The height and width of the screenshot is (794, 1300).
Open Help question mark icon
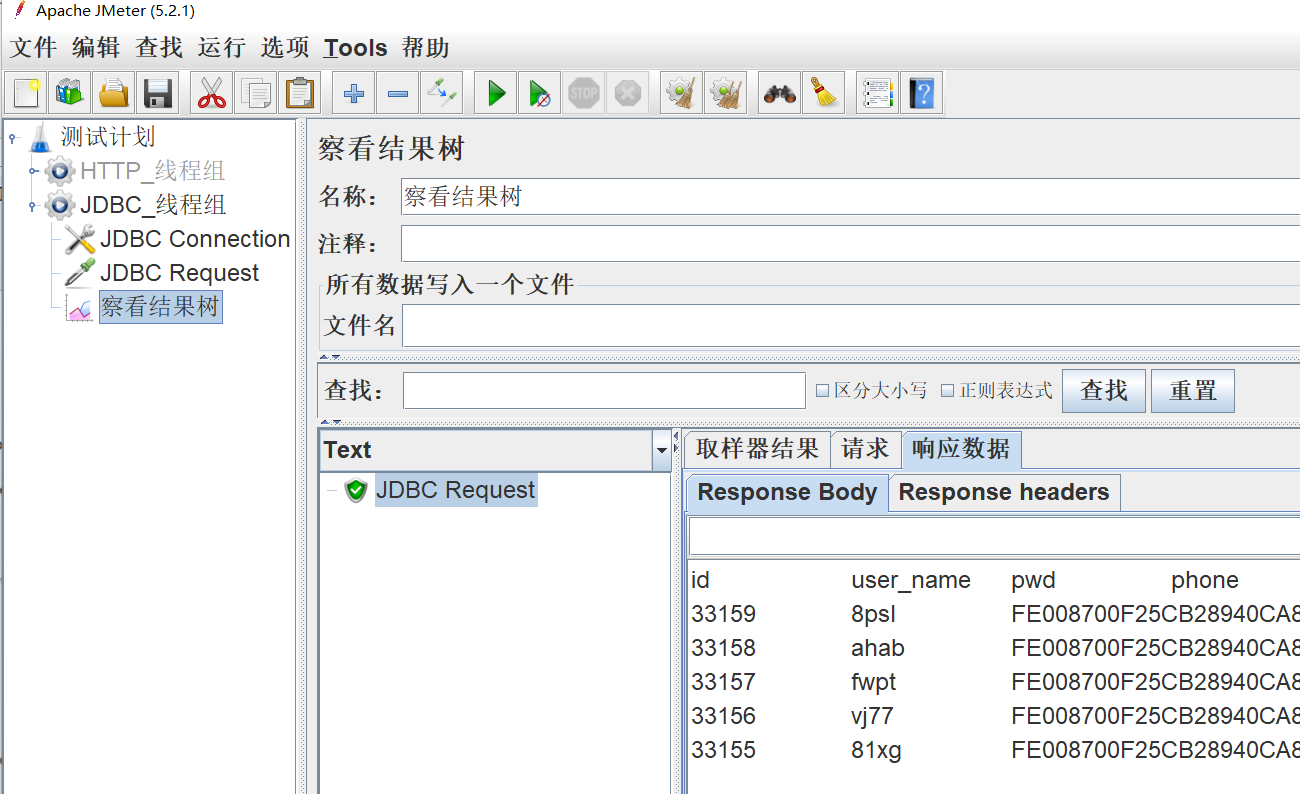[x=921, y=94]
